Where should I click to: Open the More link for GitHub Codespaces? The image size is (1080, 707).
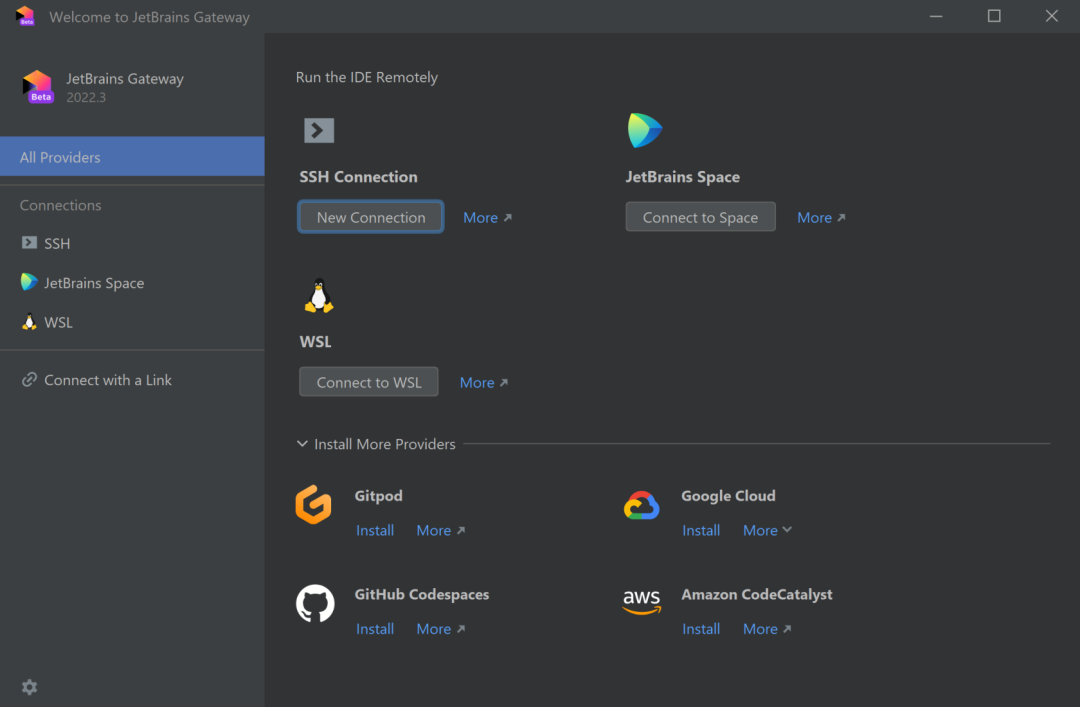[x=441, y=628]
